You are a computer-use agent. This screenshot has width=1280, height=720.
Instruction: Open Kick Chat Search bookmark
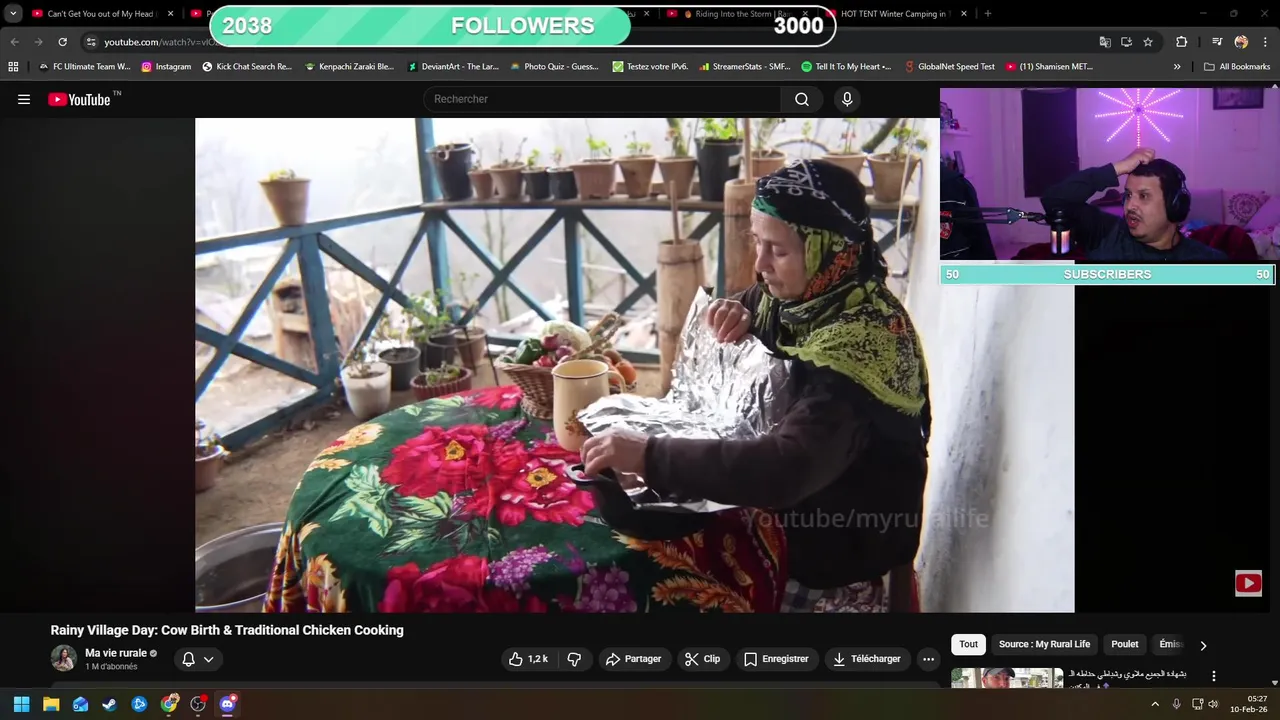point(247,67)
